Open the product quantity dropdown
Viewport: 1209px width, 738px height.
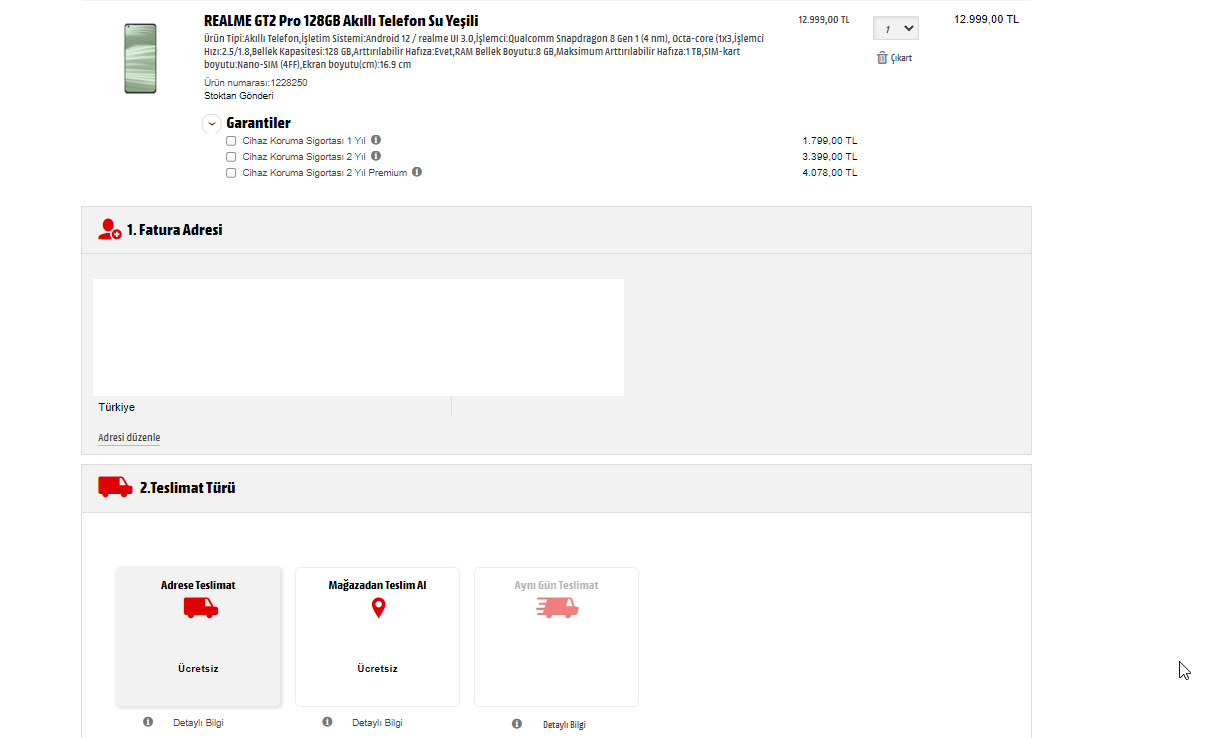[896, 29]
